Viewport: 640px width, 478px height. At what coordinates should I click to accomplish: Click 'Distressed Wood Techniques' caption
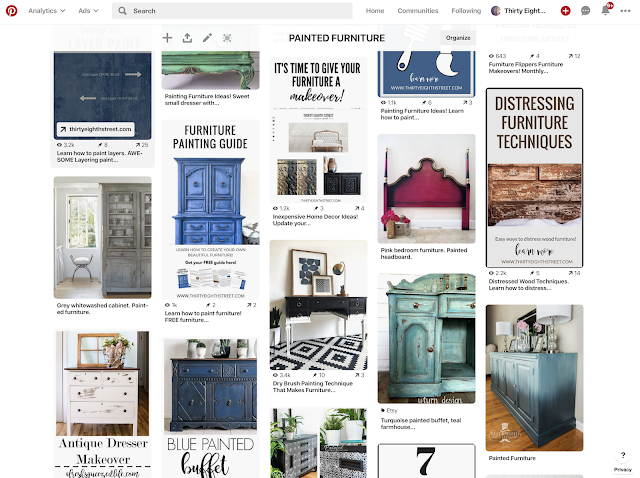pyautogui.click(x=528, y=285)
